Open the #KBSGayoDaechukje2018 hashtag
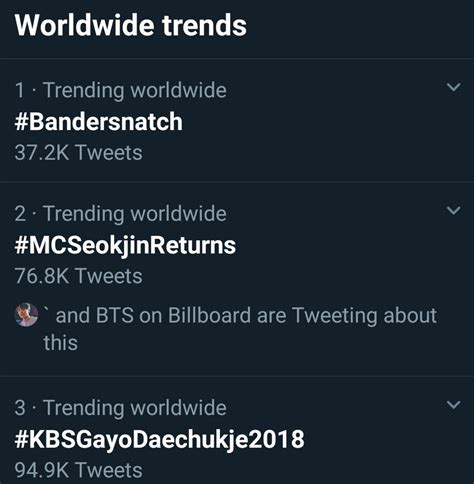This screenshot has width=474, height=484. tap(159, 439)
